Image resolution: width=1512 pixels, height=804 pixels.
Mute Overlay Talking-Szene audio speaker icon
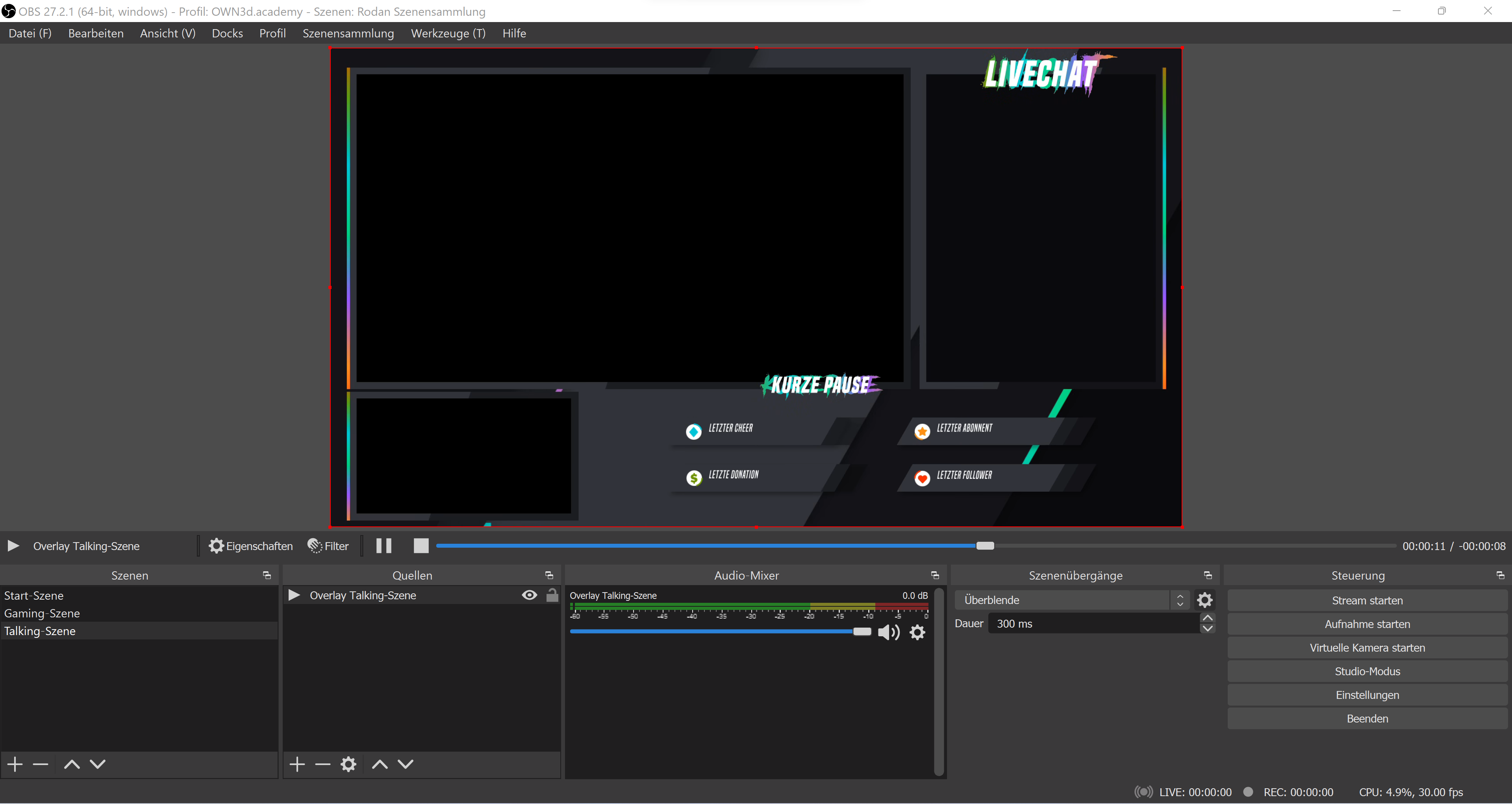click(888, 632)
